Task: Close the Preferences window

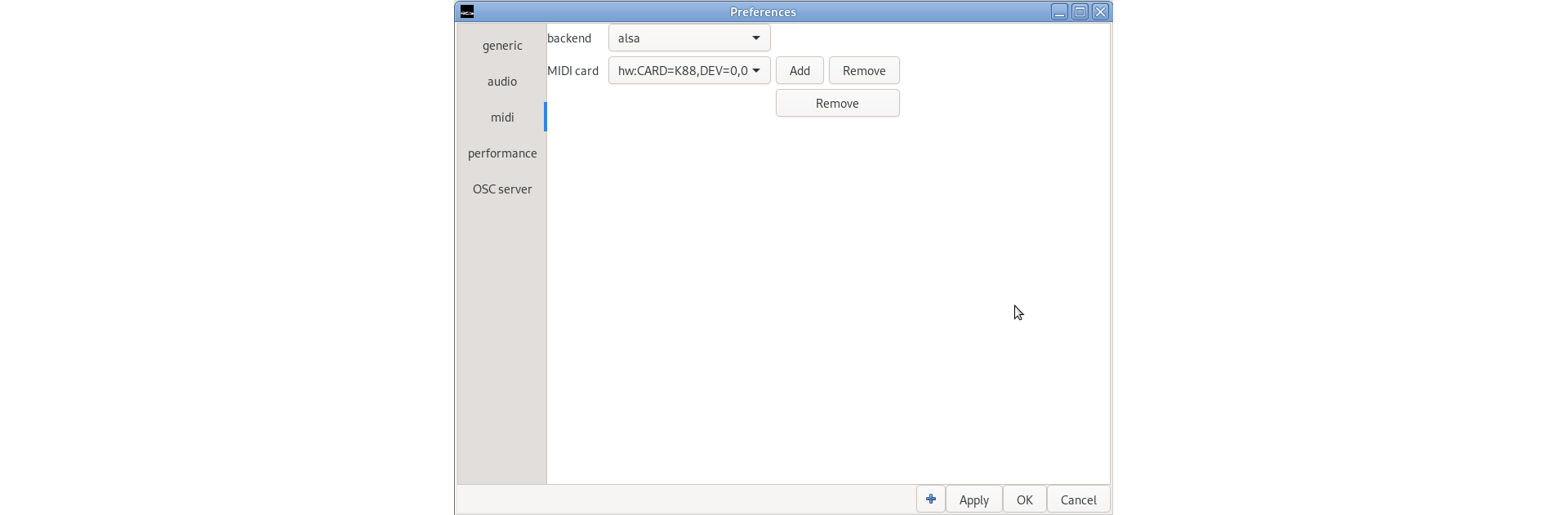Action: pyautogui.click(x=1100, y=11)
